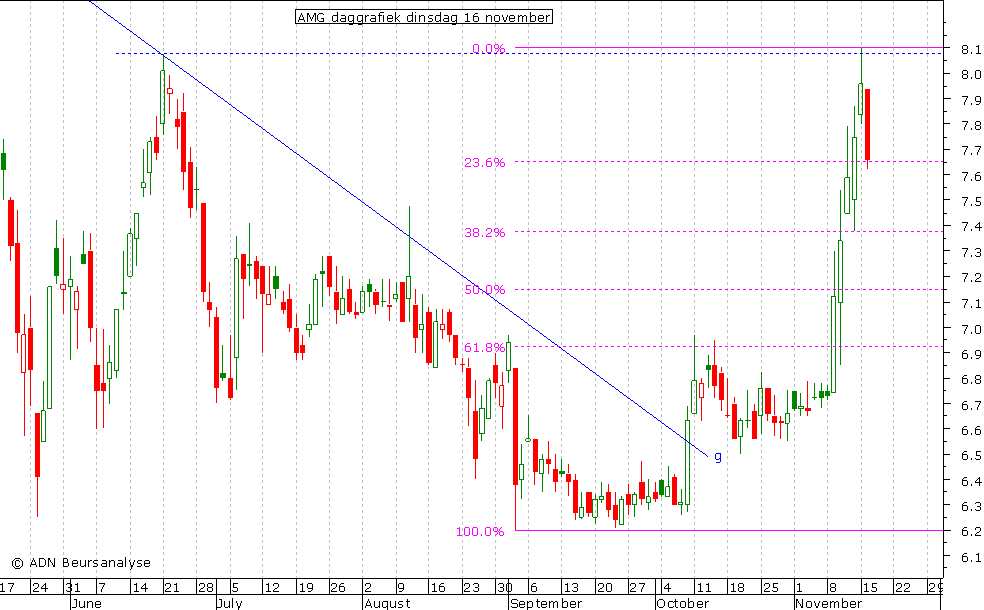The width and height of the screenshot is (984, 610).
Task: Click the 6.2 price axis value
Action: [x=971, y=532]
